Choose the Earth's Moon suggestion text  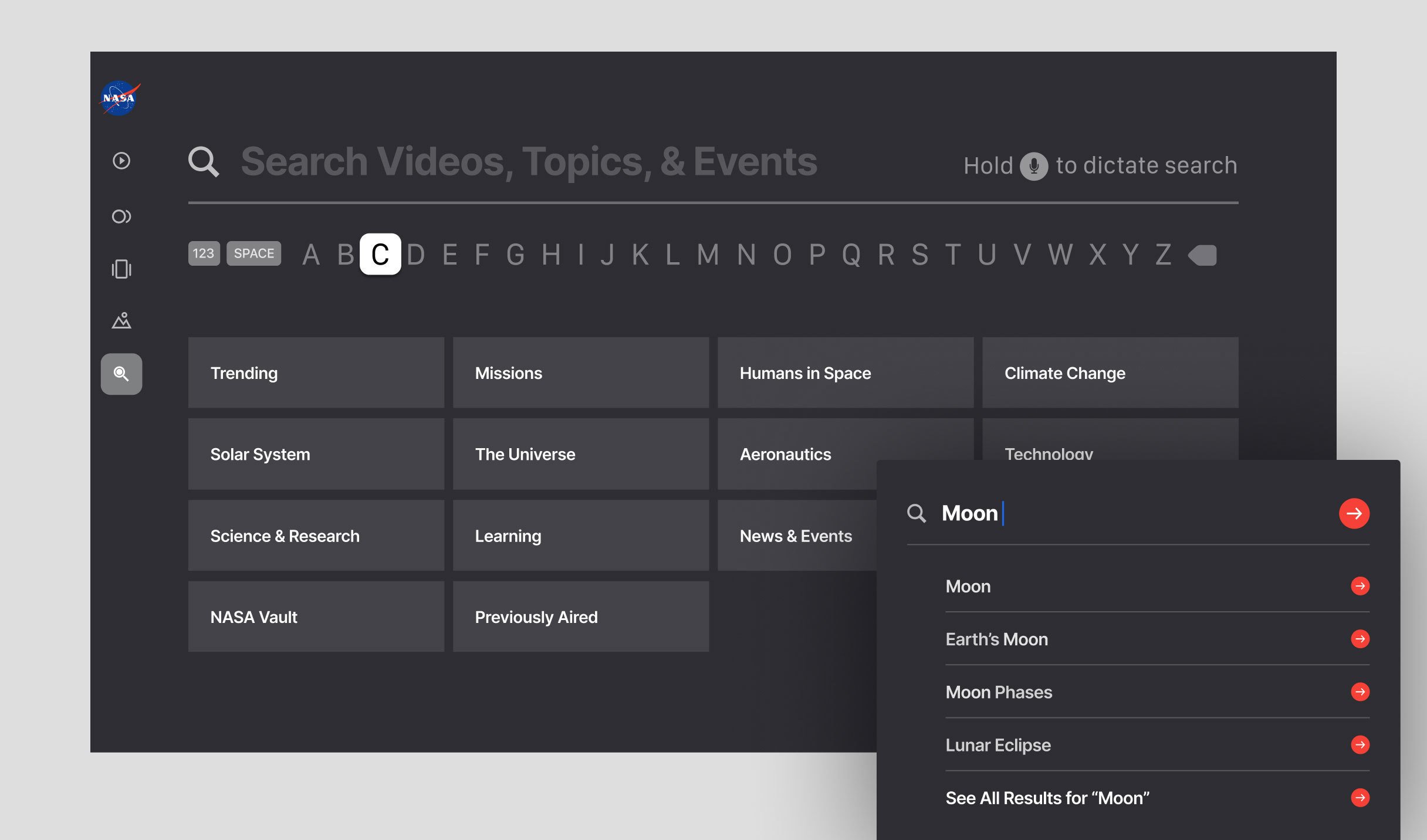click(x=996, y=639)
